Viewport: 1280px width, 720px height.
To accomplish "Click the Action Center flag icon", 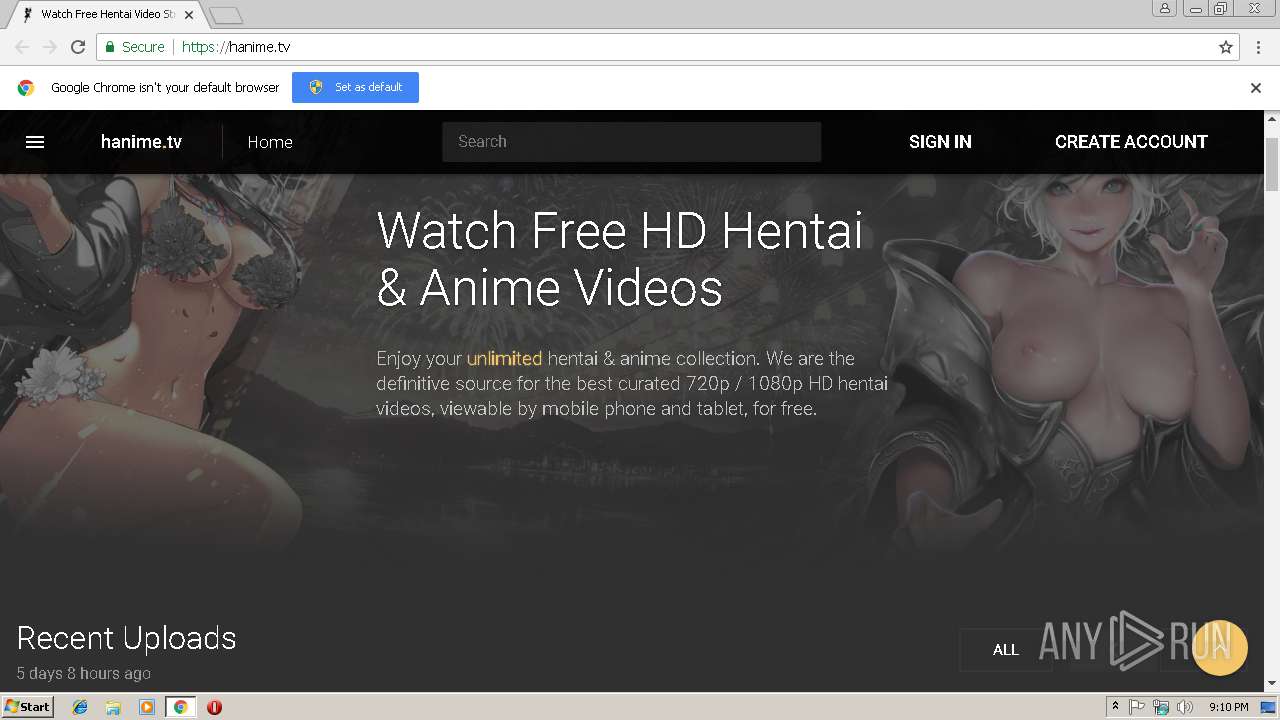I will pos(1137,707).
